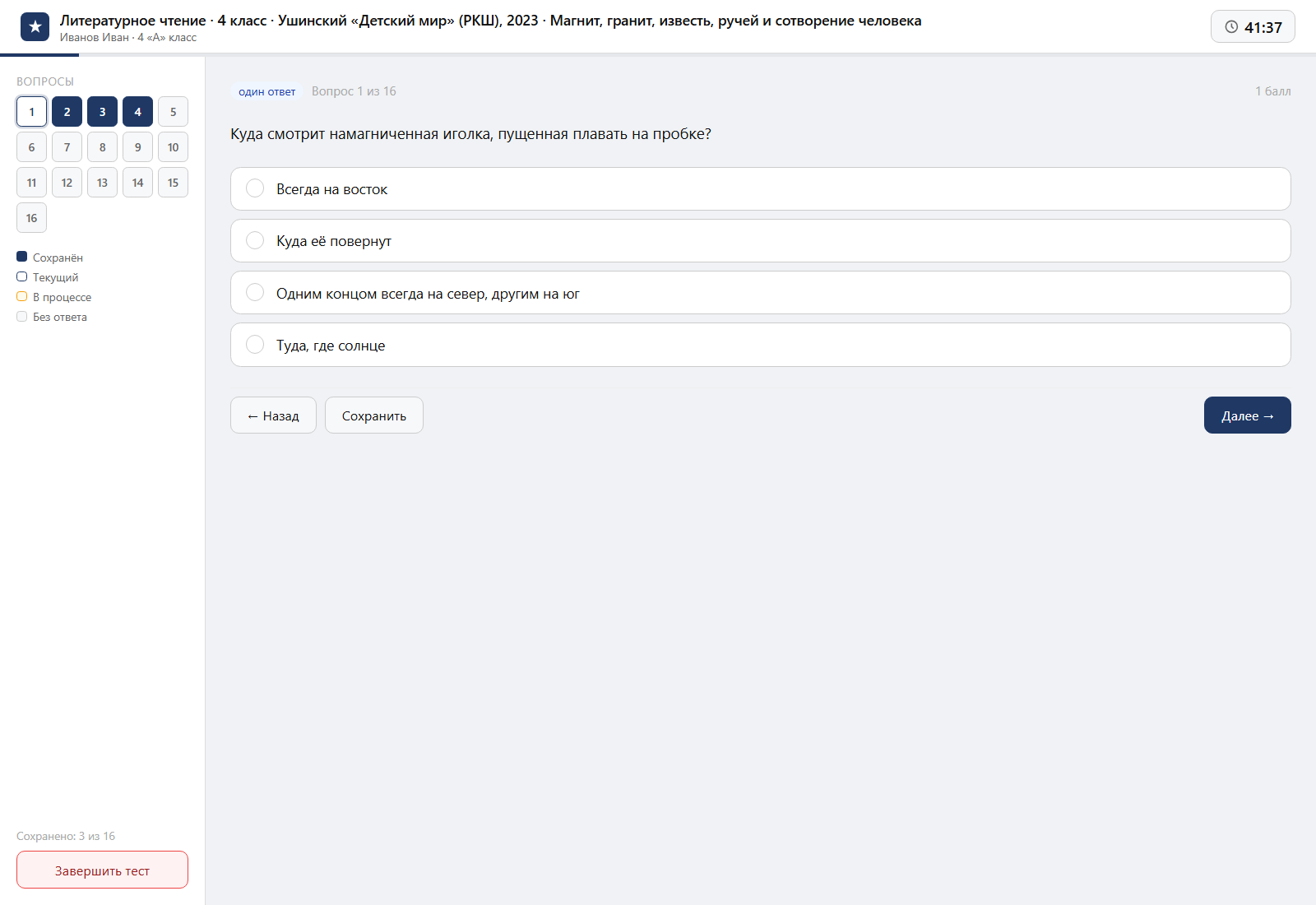Open question 7 in the navigator
Image resolution: width=1316 pixels, height=905 pixels.
click(x=67, y=147)
